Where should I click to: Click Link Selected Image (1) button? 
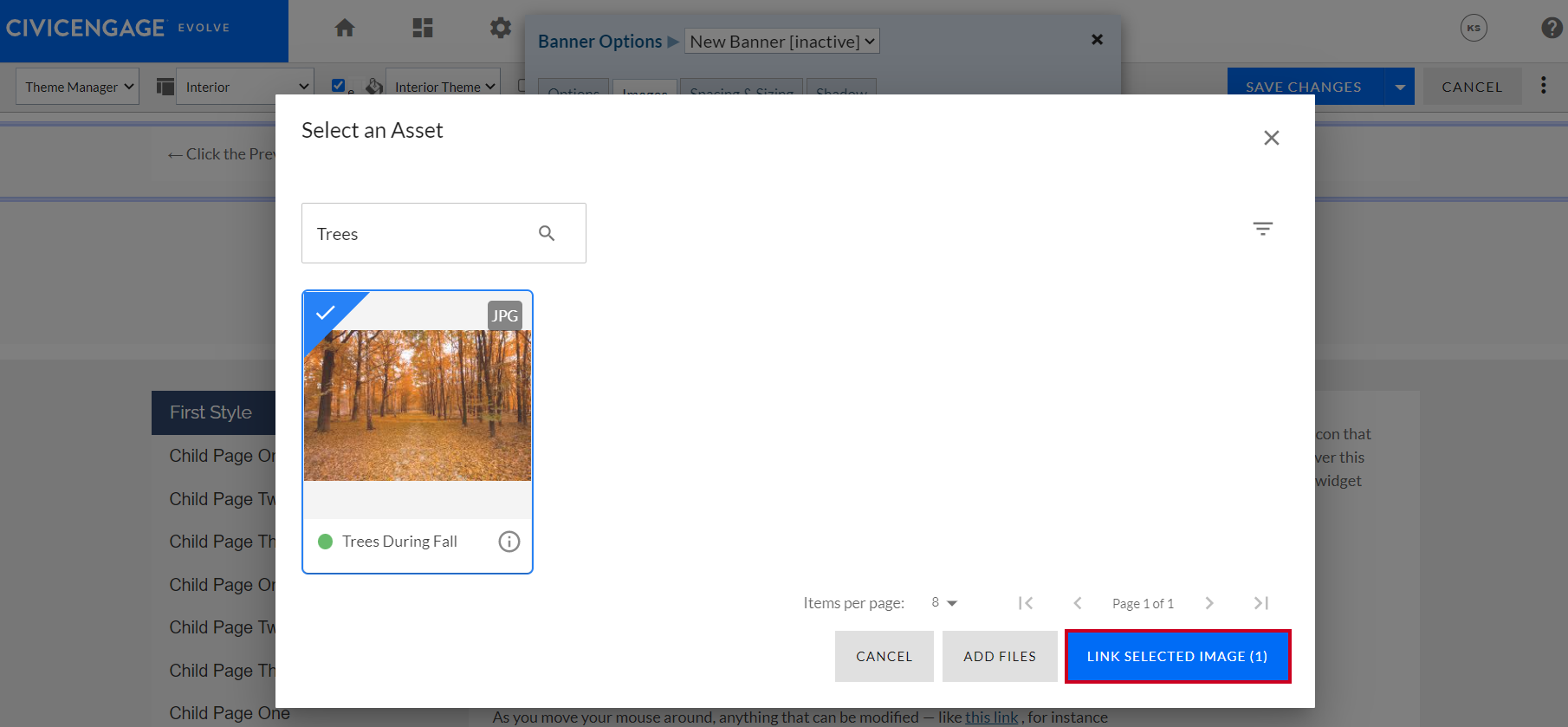point(1177,657)
